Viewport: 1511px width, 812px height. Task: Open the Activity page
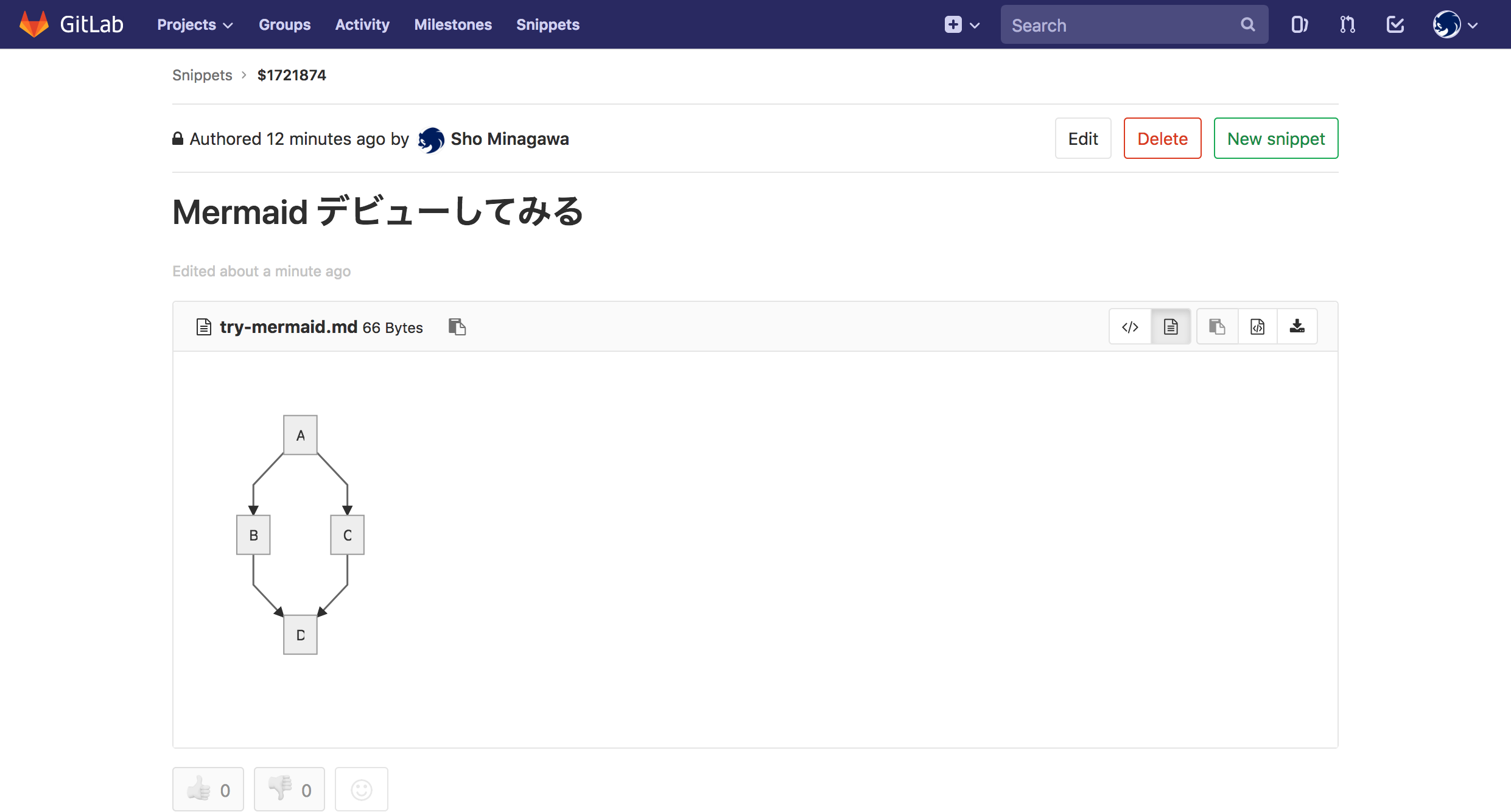[x=362, y=24]
